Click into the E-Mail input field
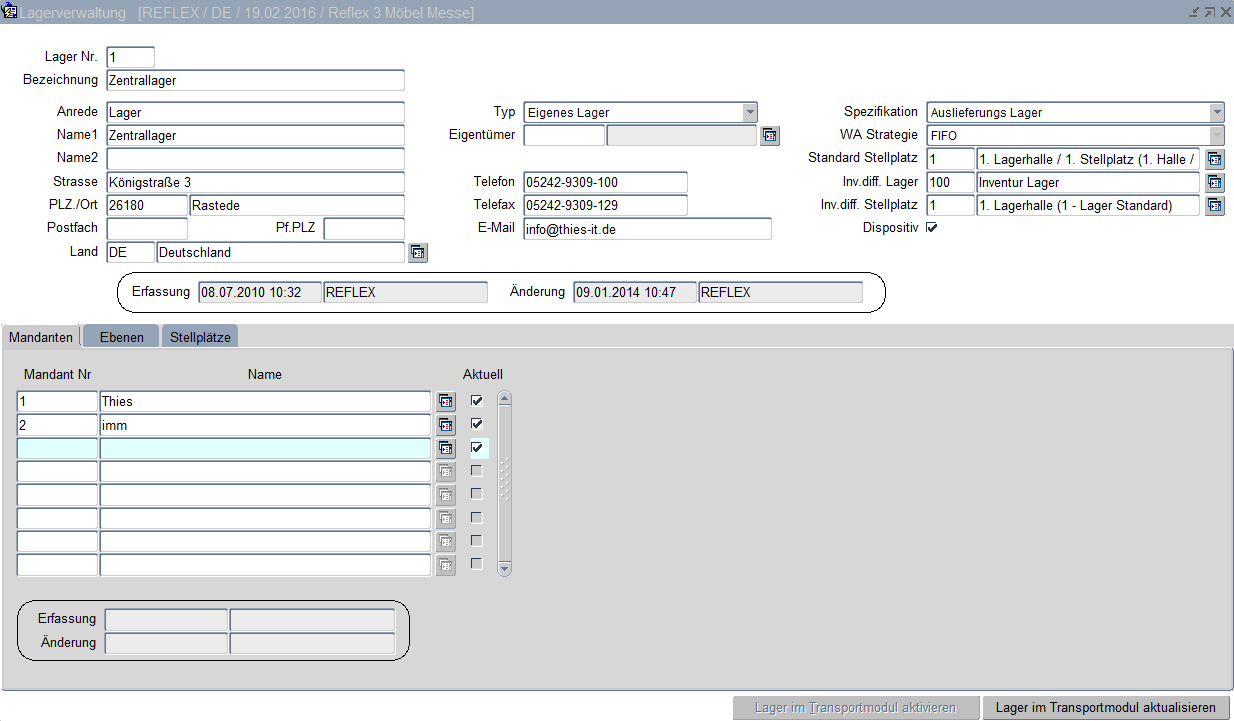 point(647,229)
